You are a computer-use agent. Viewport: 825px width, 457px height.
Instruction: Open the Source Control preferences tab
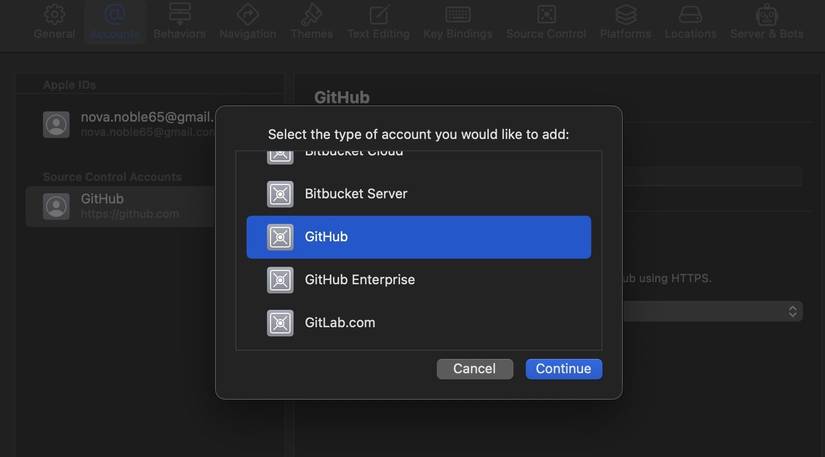(x=546, y=22)
